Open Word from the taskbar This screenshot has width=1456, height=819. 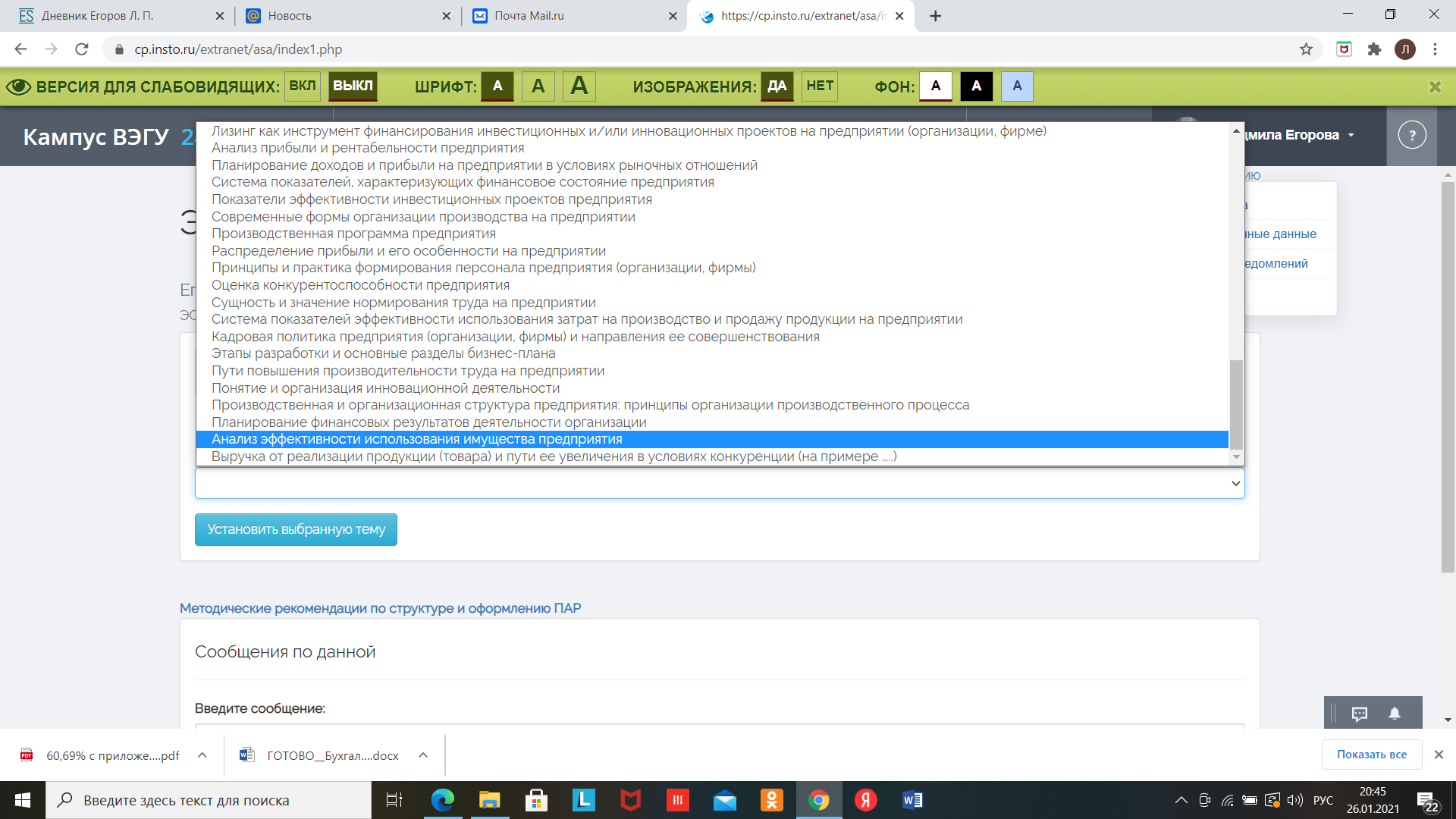tap(912, 800)
